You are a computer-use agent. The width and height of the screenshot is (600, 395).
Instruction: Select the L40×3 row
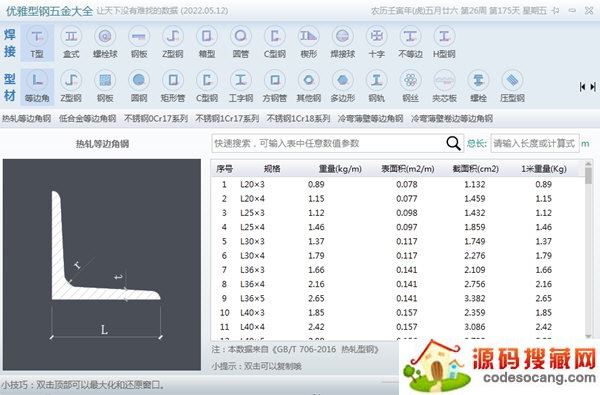[398, 313]
